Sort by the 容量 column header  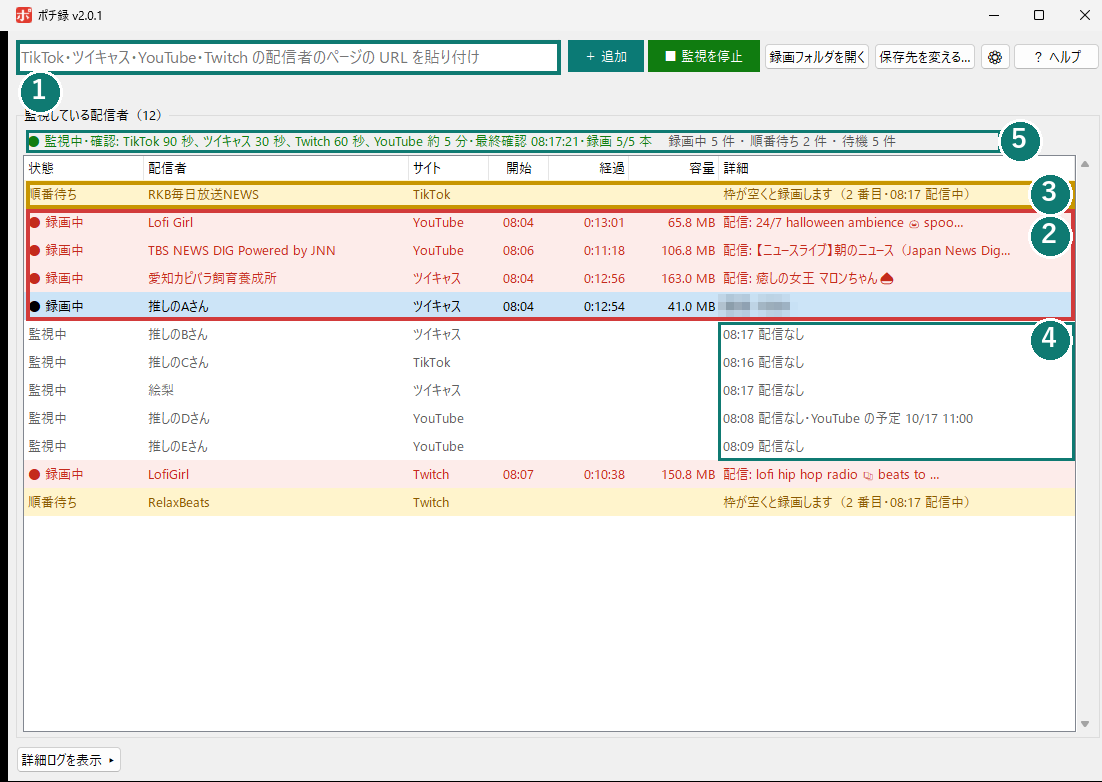coord(673,169)
